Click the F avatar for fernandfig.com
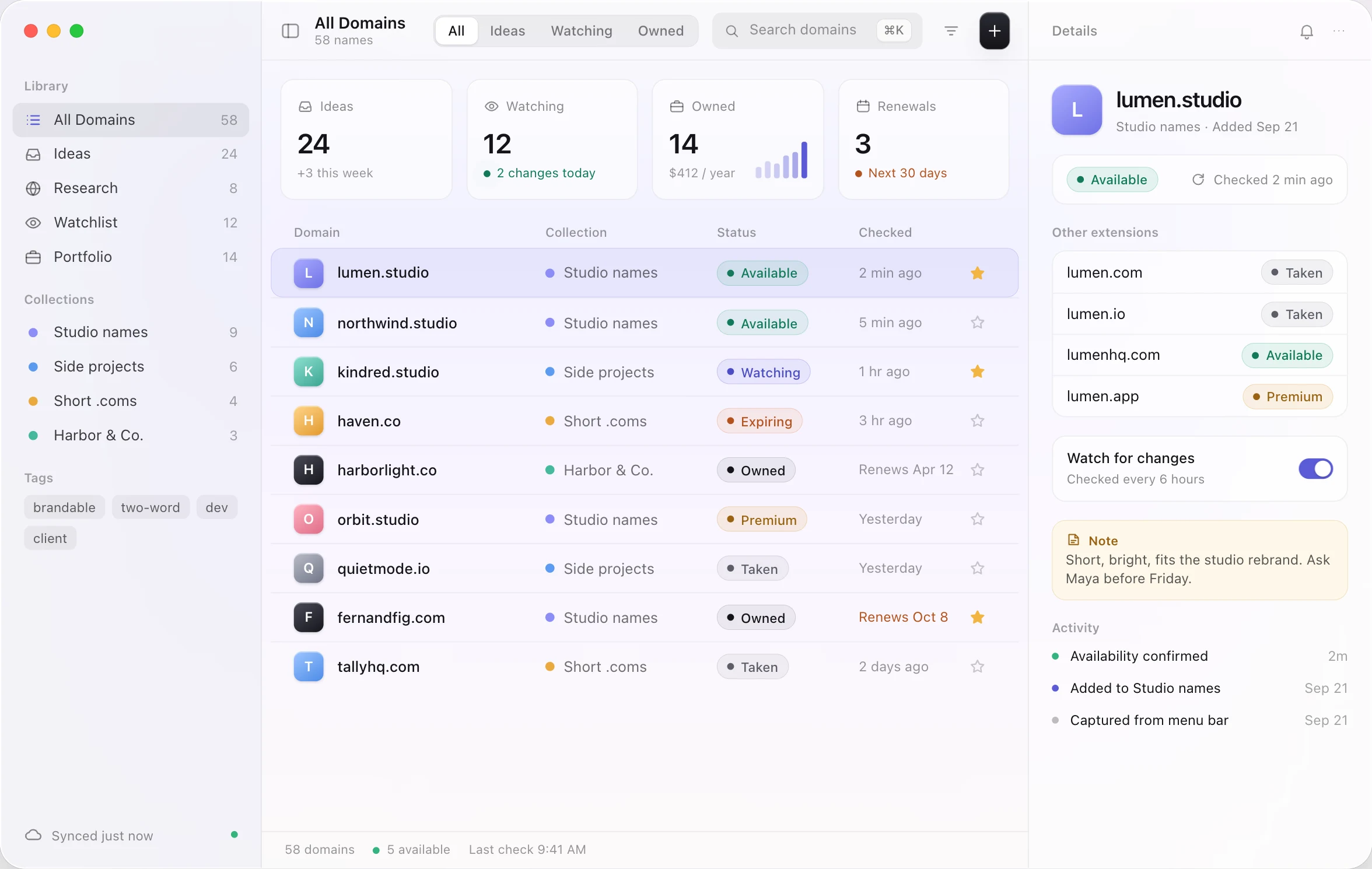 coord(309,617)
